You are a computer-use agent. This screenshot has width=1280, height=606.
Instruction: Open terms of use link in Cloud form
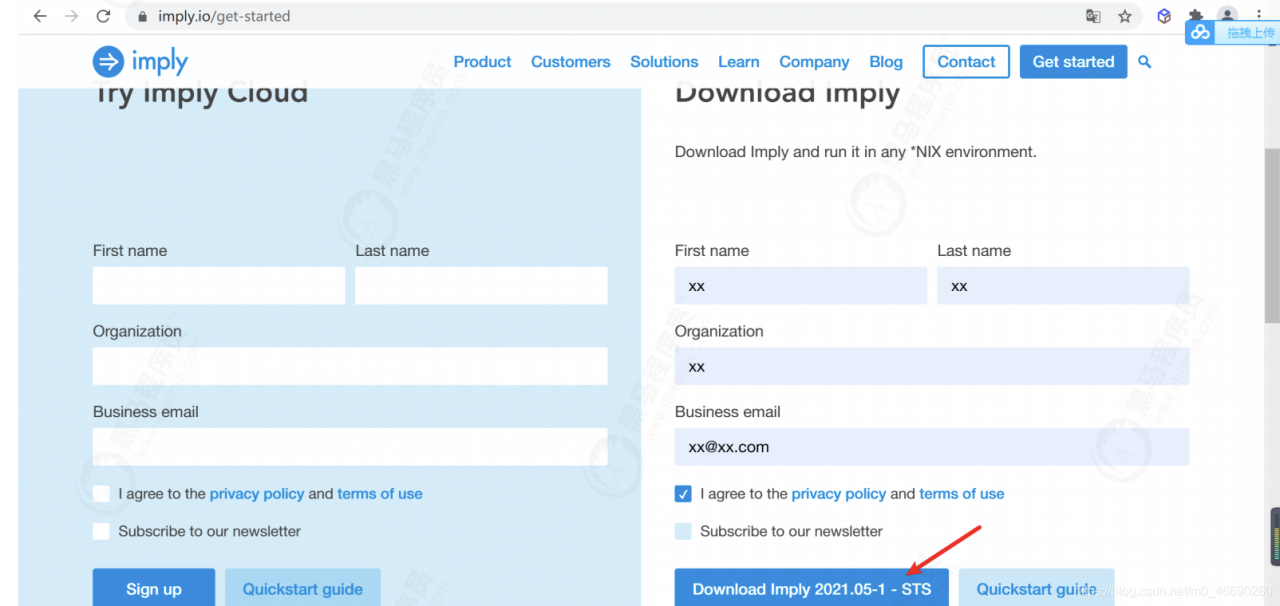point(380,494)
